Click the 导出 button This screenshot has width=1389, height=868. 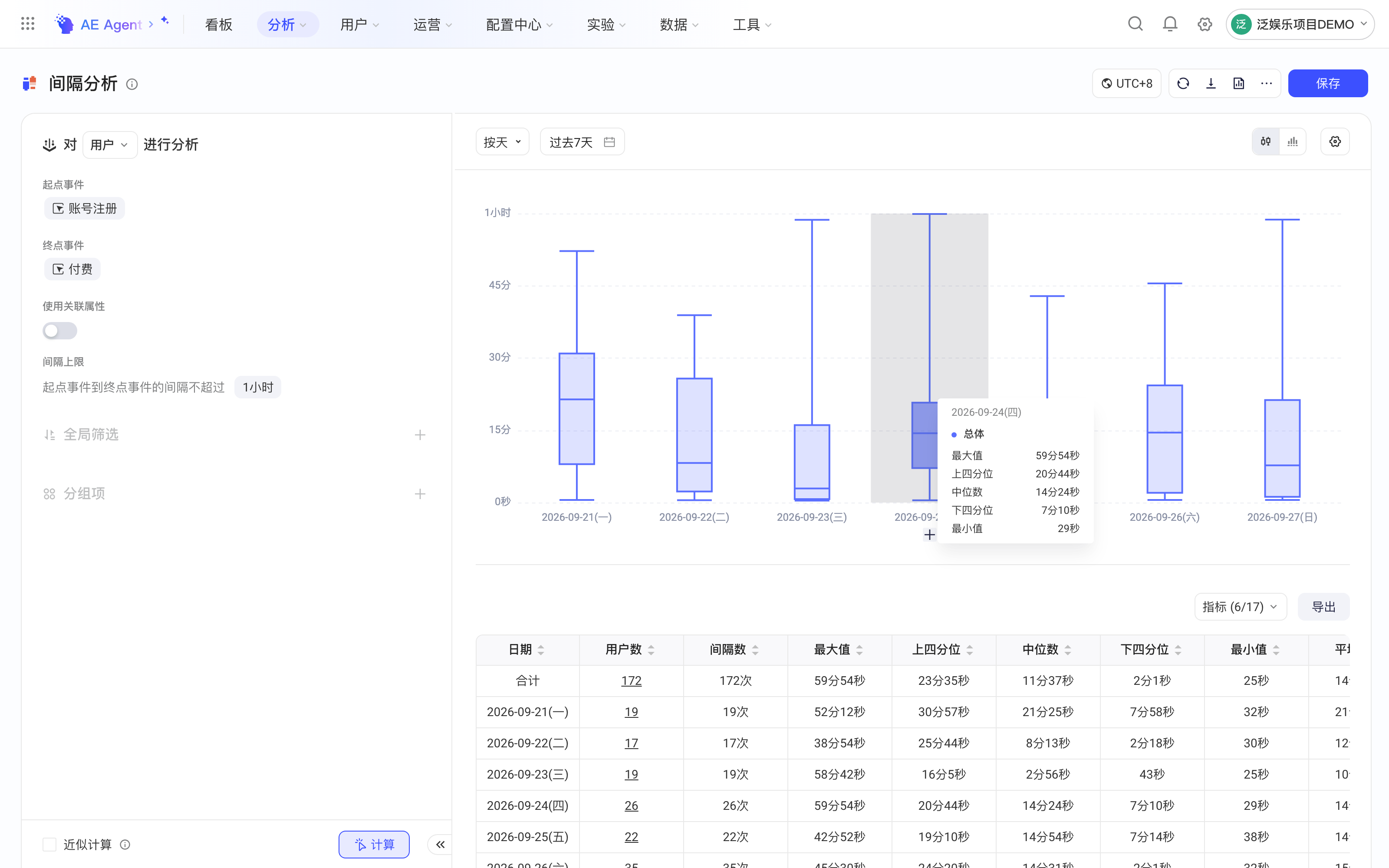[x=1323, y=607]
